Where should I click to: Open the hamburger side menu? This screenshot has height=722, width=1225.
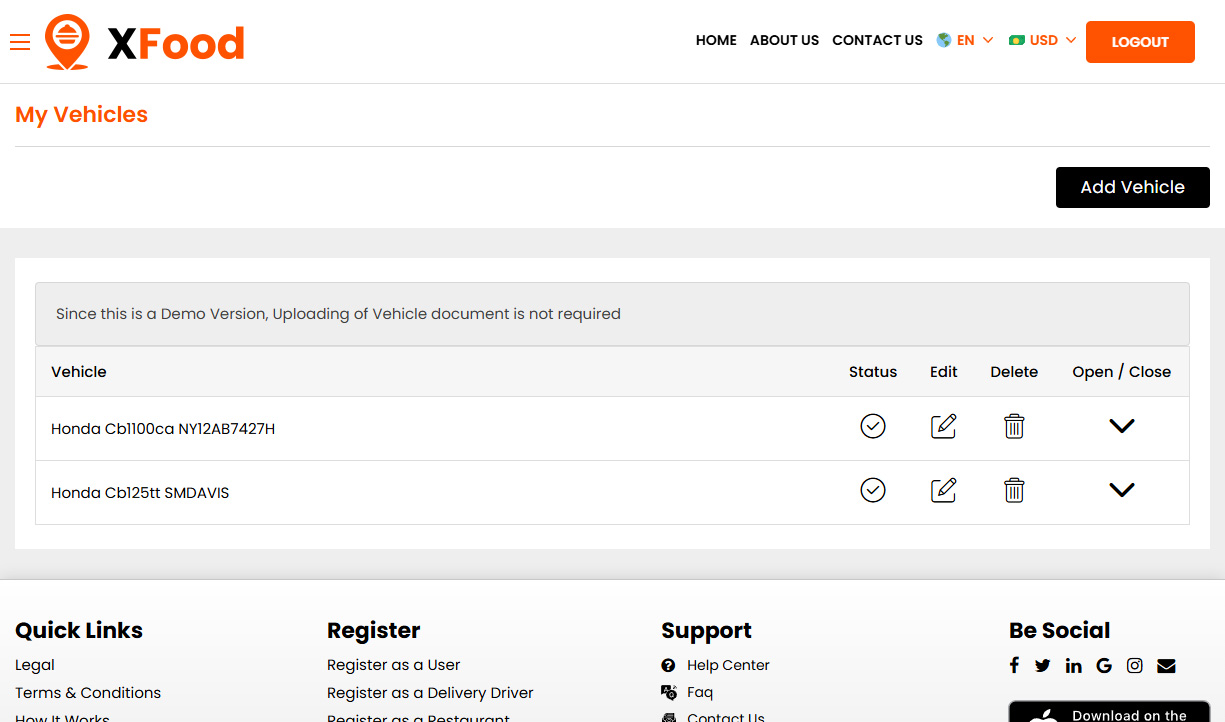click(x=20, y=42)
